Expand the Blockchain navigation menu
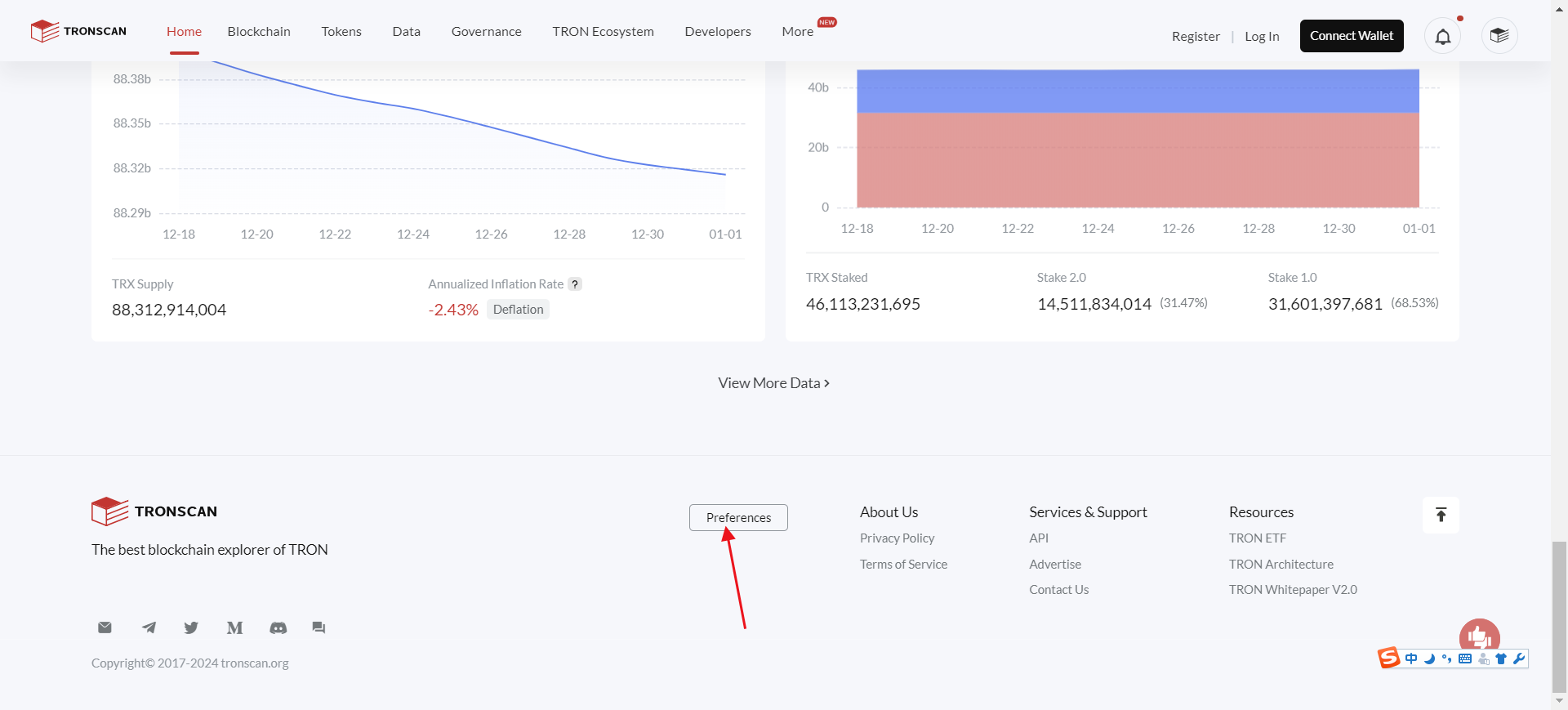The width and height of the screenshot is (1568, 710). point(259,31)
